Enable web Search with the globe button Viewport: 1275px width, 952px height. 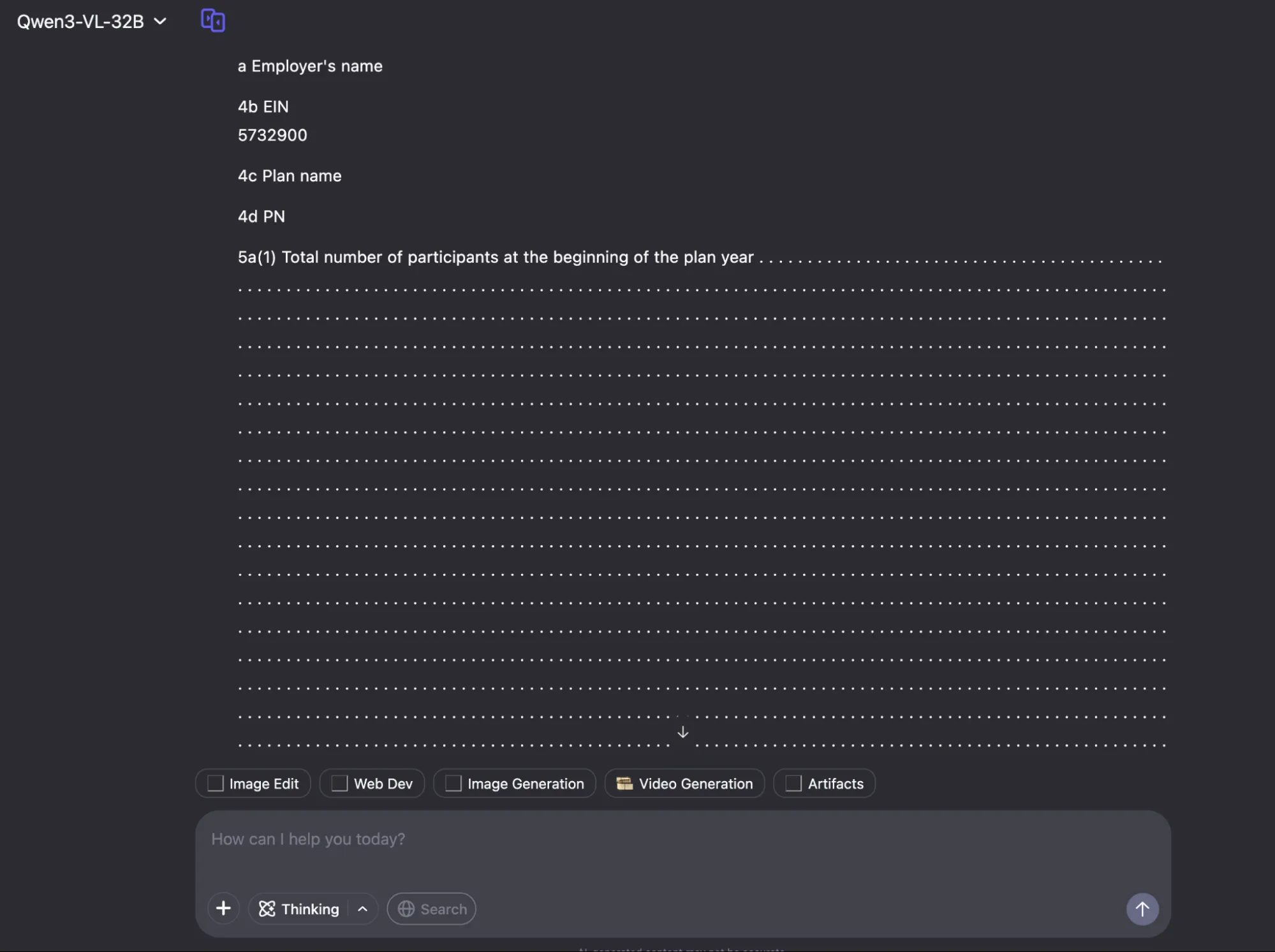click(432, 909)
